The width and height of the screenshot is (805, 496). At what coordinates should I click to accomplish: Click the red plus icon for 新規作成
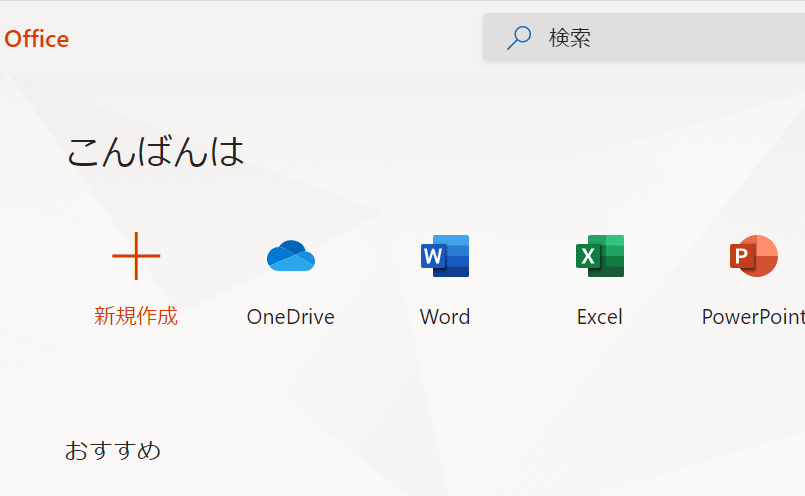[136, 256]
